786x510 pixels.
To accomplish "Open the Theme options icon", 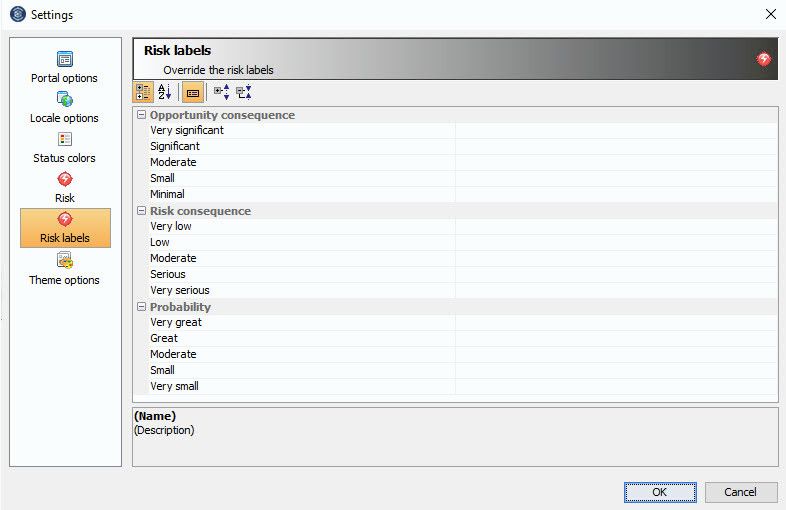I will coord(65,260).
